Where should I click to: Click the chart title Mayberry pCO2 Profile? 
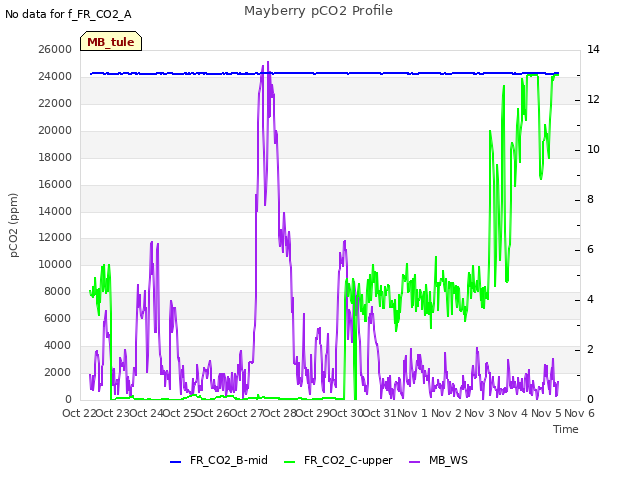[318, 11]
